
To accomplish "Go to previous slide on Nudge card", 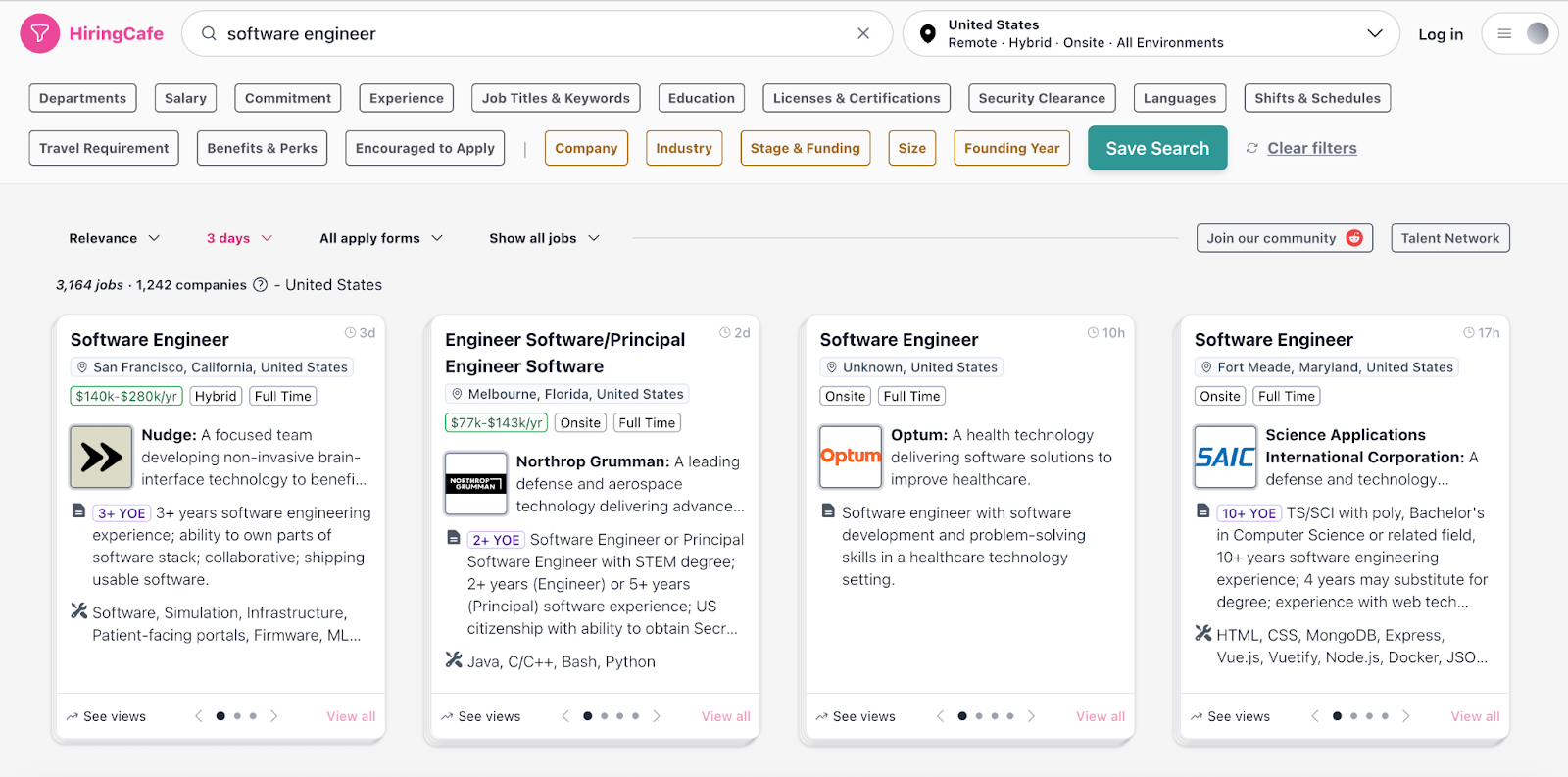I will click(199, 716).
